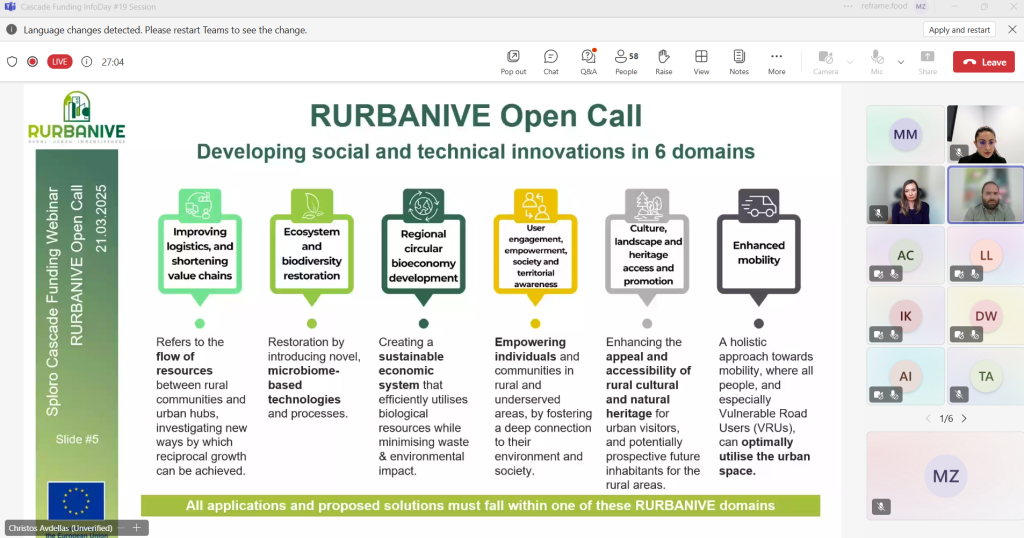This screenshot has height=538, width=1024.
Task: Select the MZ participant tile
Action: [x=944, y=476]
